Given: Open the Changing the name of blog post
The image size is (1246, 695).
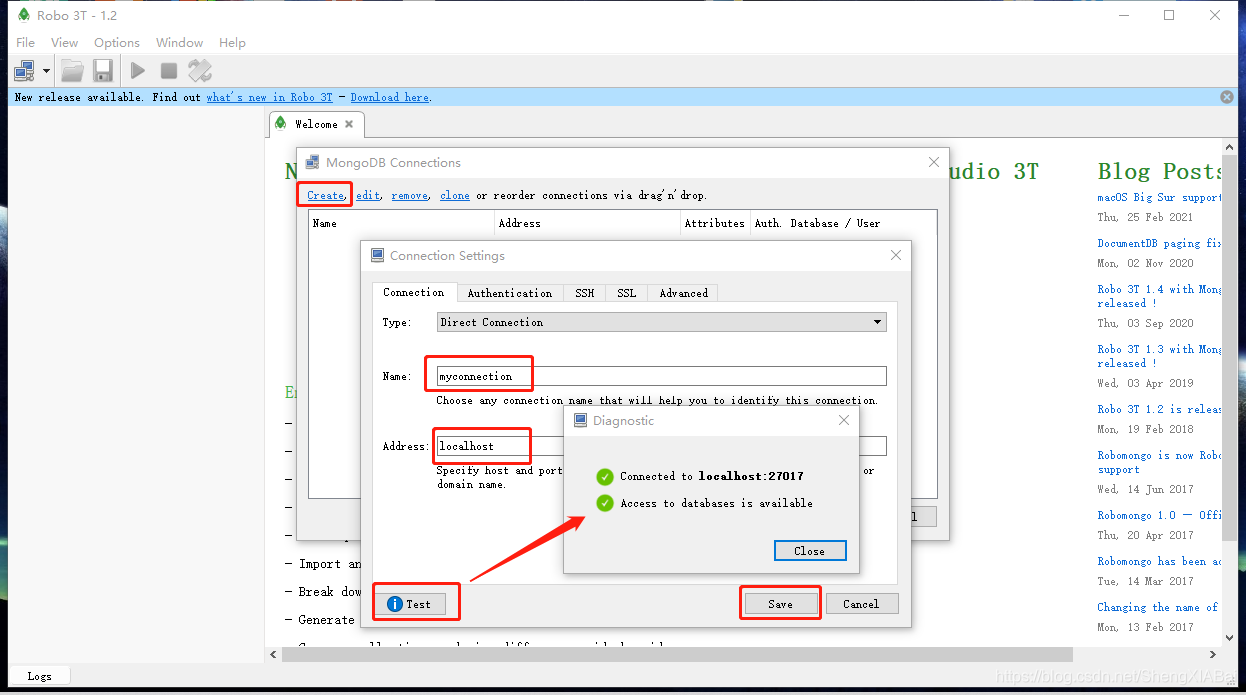Looking at the screenshot, I should [1158, 607].
